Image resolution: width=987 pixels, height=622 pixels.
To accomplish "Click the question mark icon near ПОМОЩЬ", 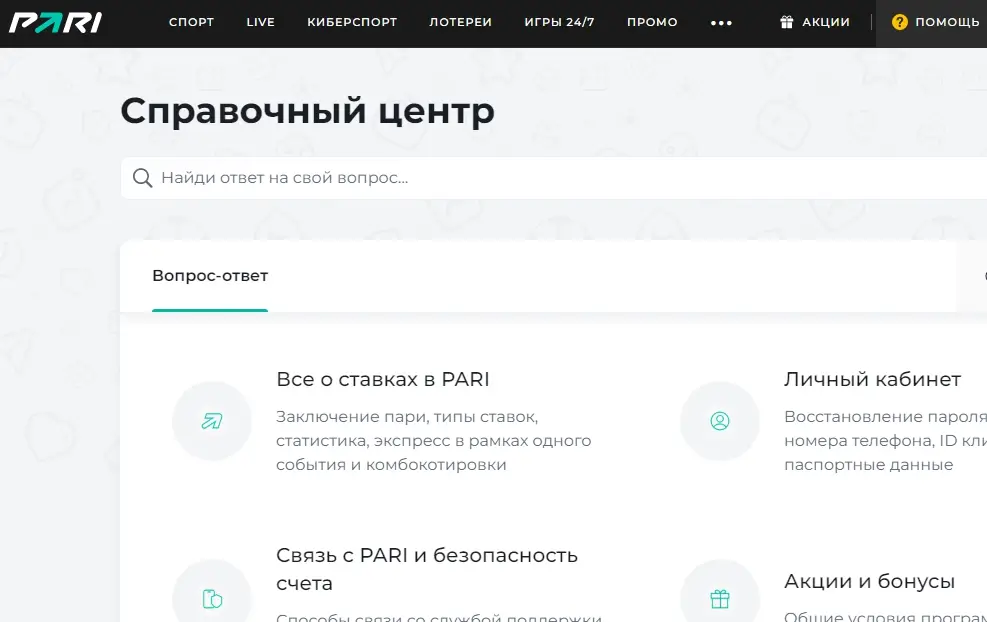I will click(899, 21).
